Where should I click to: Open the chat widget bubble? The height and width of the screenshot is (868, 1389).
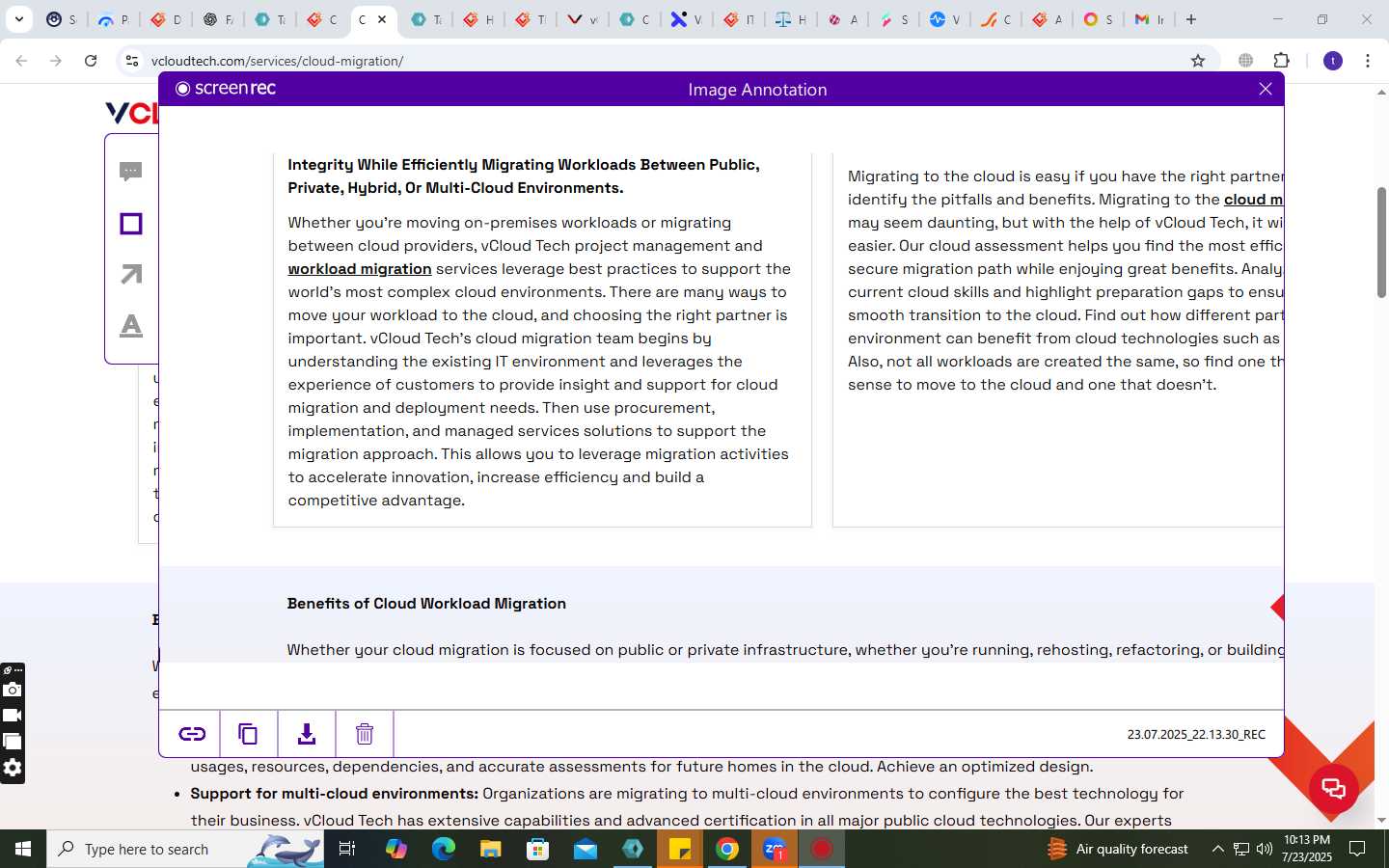point(1334,788)
